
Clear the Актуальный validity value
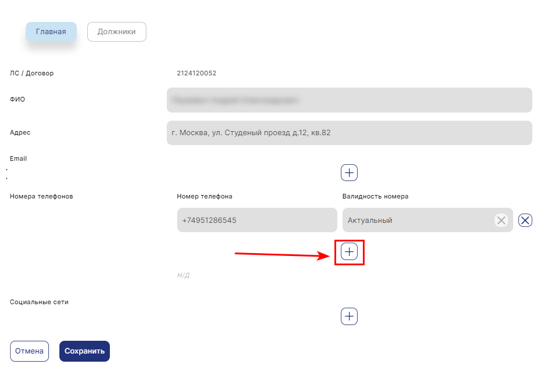pyautogui.click(x=501, y=220)
